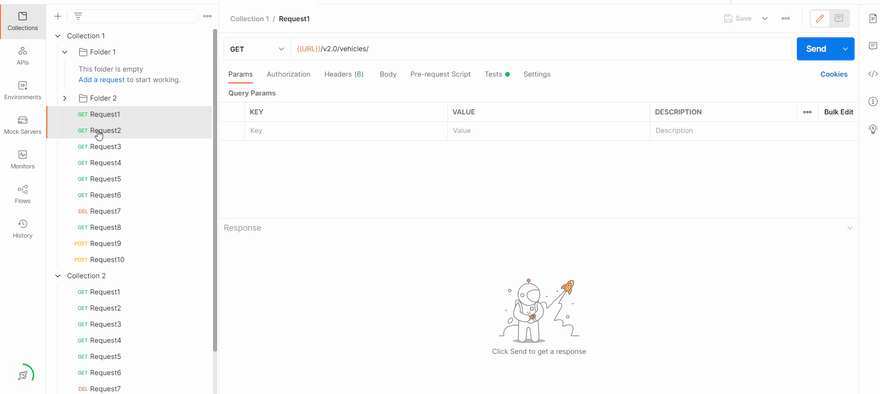The height and width of the screenshot is (394, 880).
Task: Click the Add a request link
Action: (102, 80)
